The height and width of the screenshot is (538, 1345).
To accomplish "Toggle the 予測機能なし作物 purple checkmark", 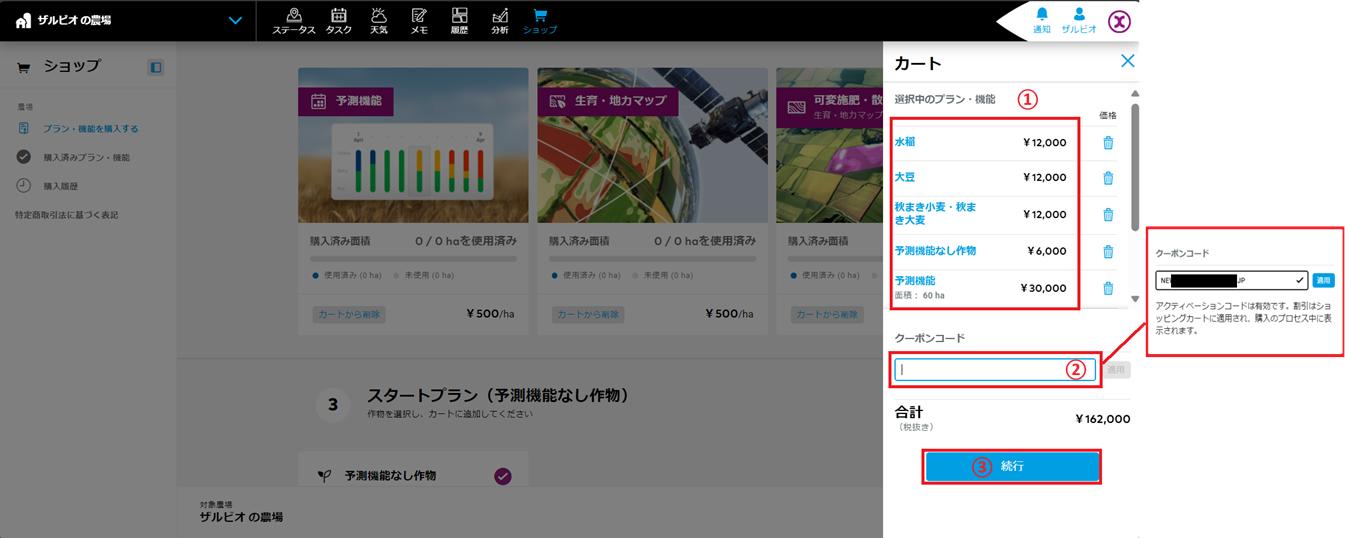I will click(503, 476).
